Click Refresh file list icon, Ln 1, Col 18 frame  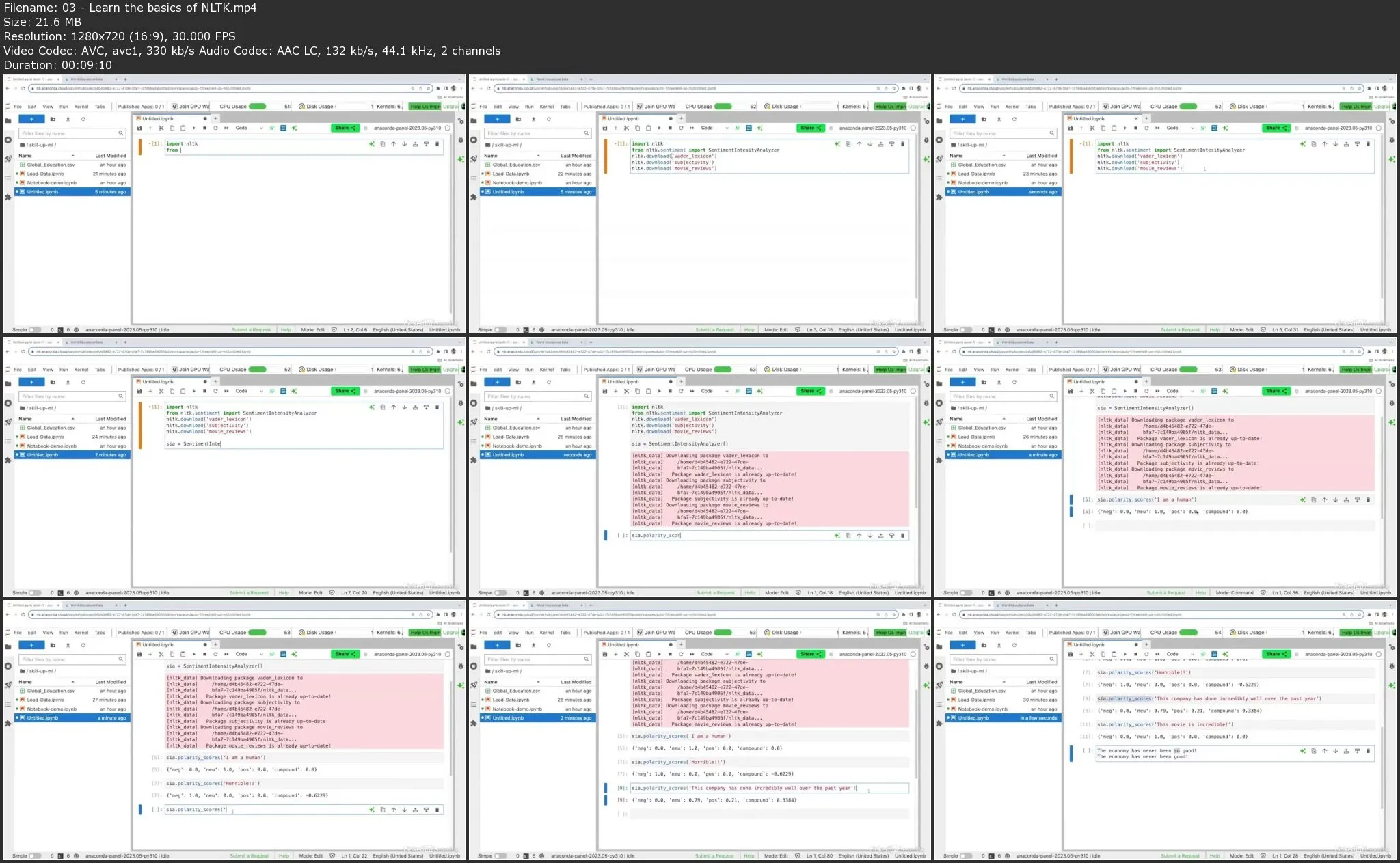(548, 382)
